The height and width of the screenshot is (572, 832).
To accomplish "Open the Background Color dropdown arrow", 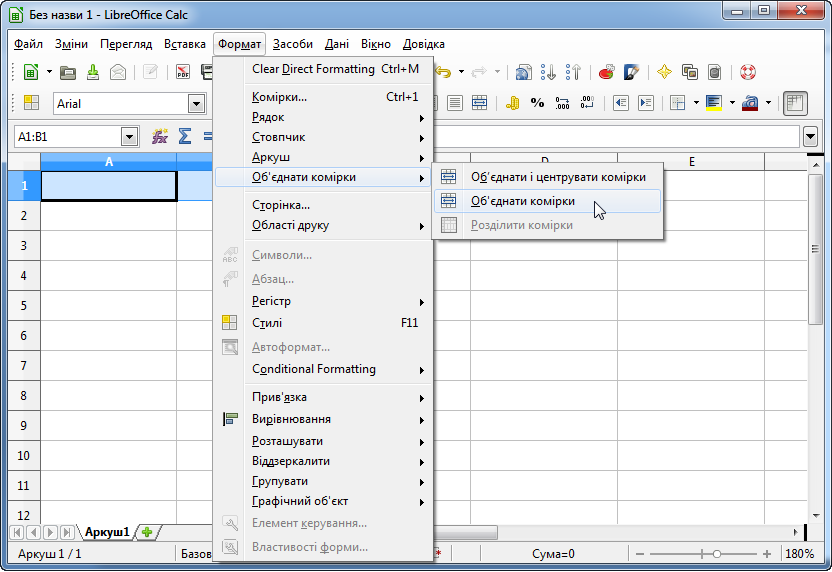I will click(732, 103).
